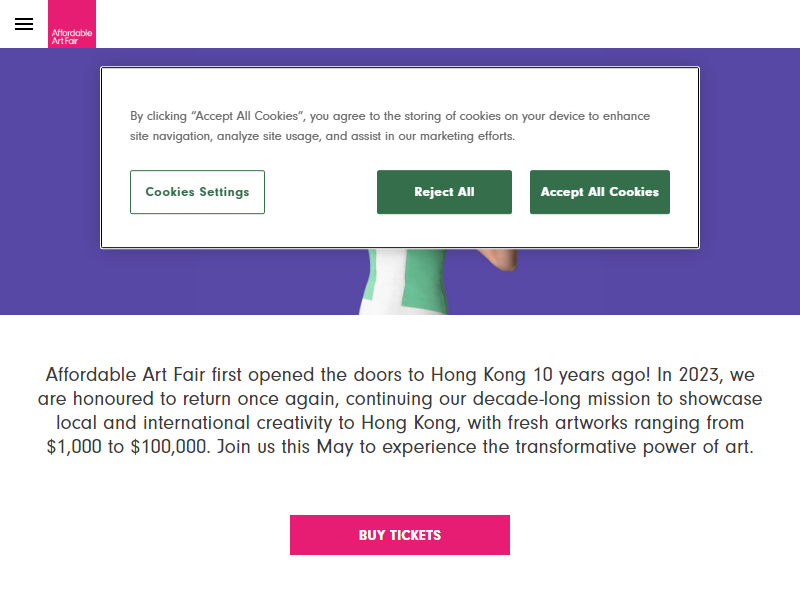Open the hamburger navigation menu
This screenshot has width=800, height=600.
pyautogui.click(x=23, y=24)
